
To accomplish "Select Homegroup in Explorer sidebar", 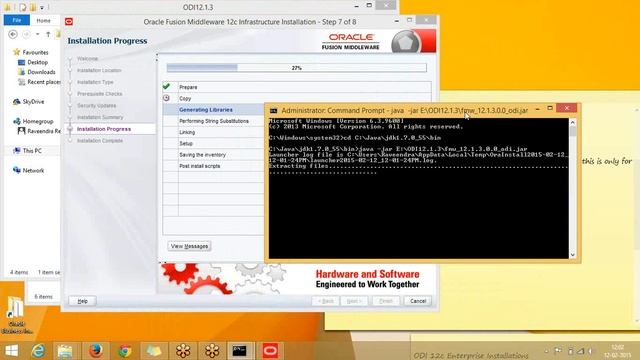I will coord(38,121).
